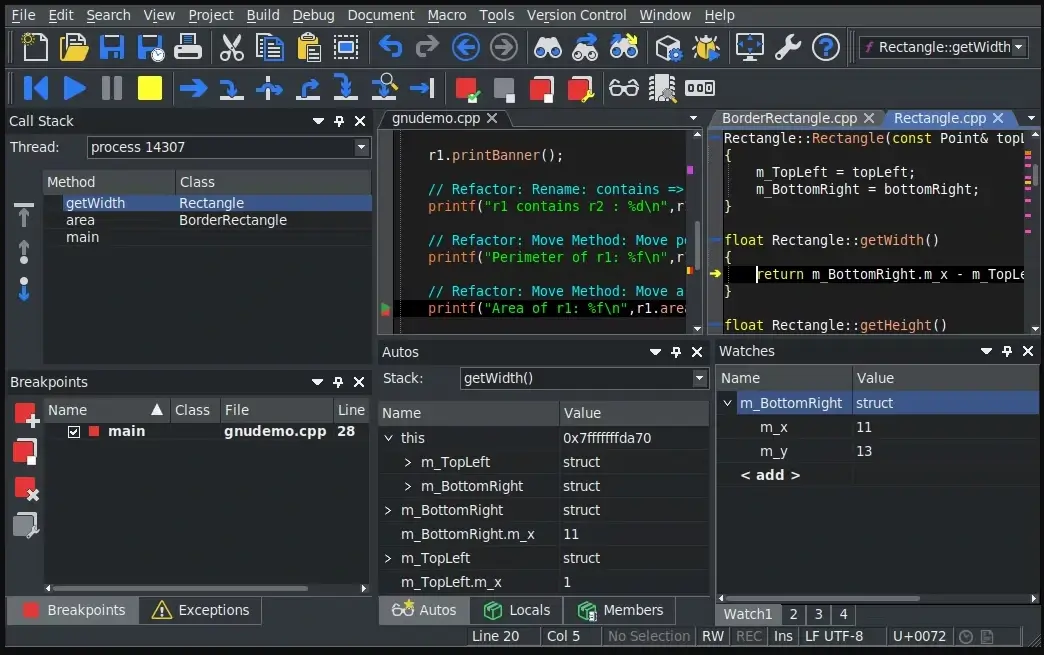Viewport: 1044px width, 655px height.
Task: Click Run to Cursor arrow-to-bar icon
Action: pos(422,88)
